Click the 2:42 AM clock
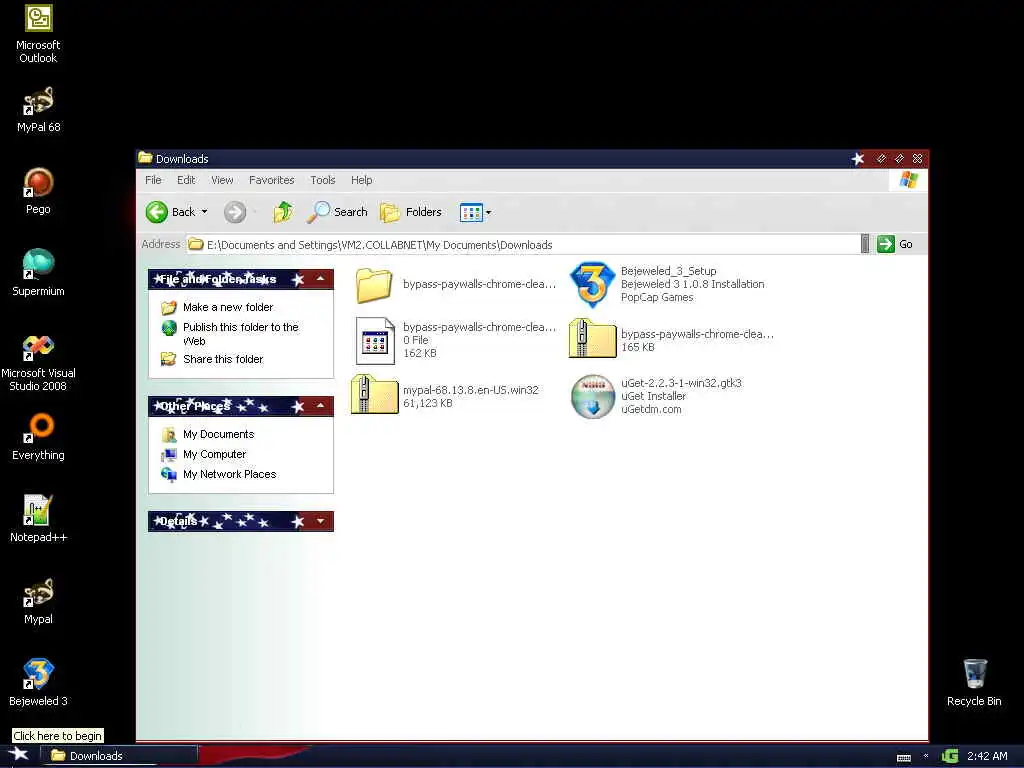Image resolution: width=1024 pixels, height=768 pixels. tap(987, 756)
